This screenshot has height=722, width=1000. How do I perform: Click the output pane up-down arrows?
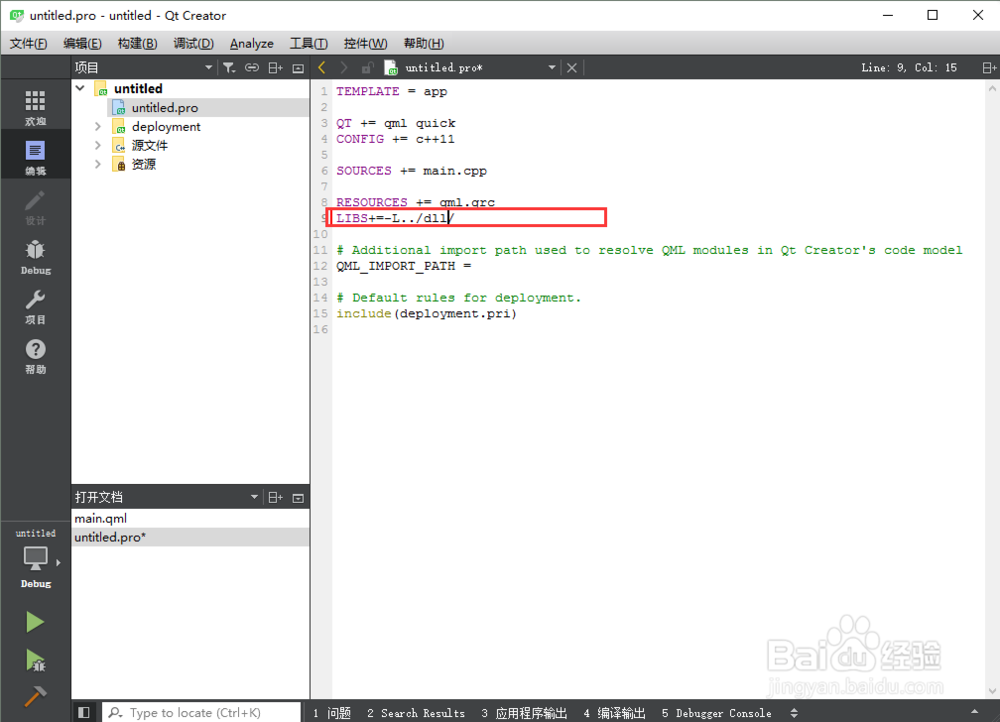tap(794, 713)
